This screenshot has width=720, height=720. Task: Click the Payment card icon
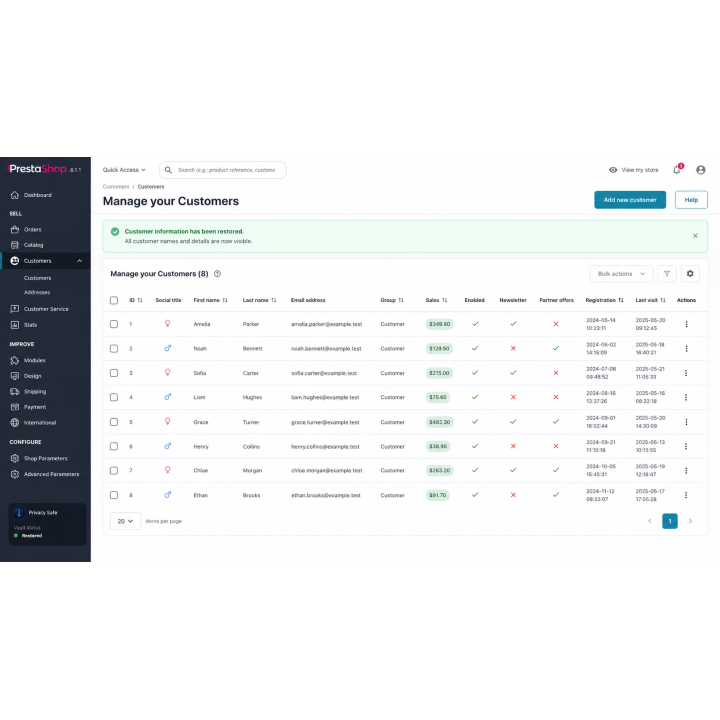(x=15, y=407)
